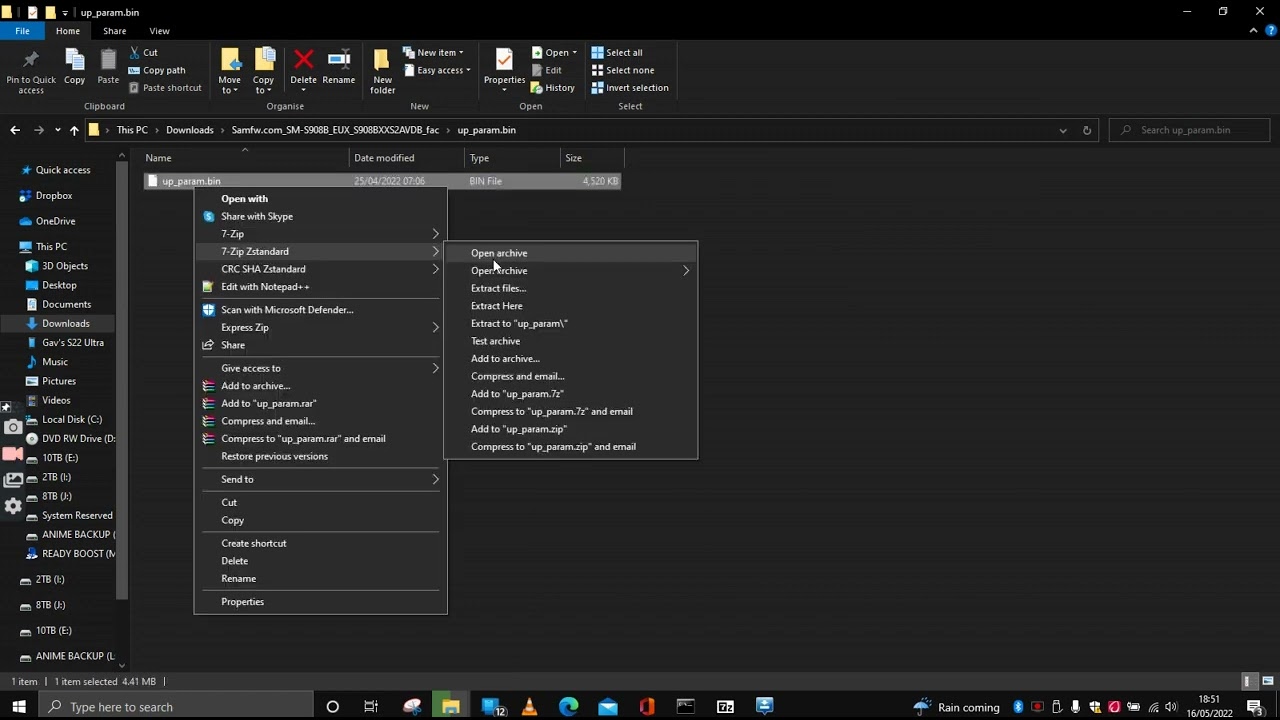Viewport: 1280px width, 720px height.
Task: Expand the Send to submenu
Action: 320,479
